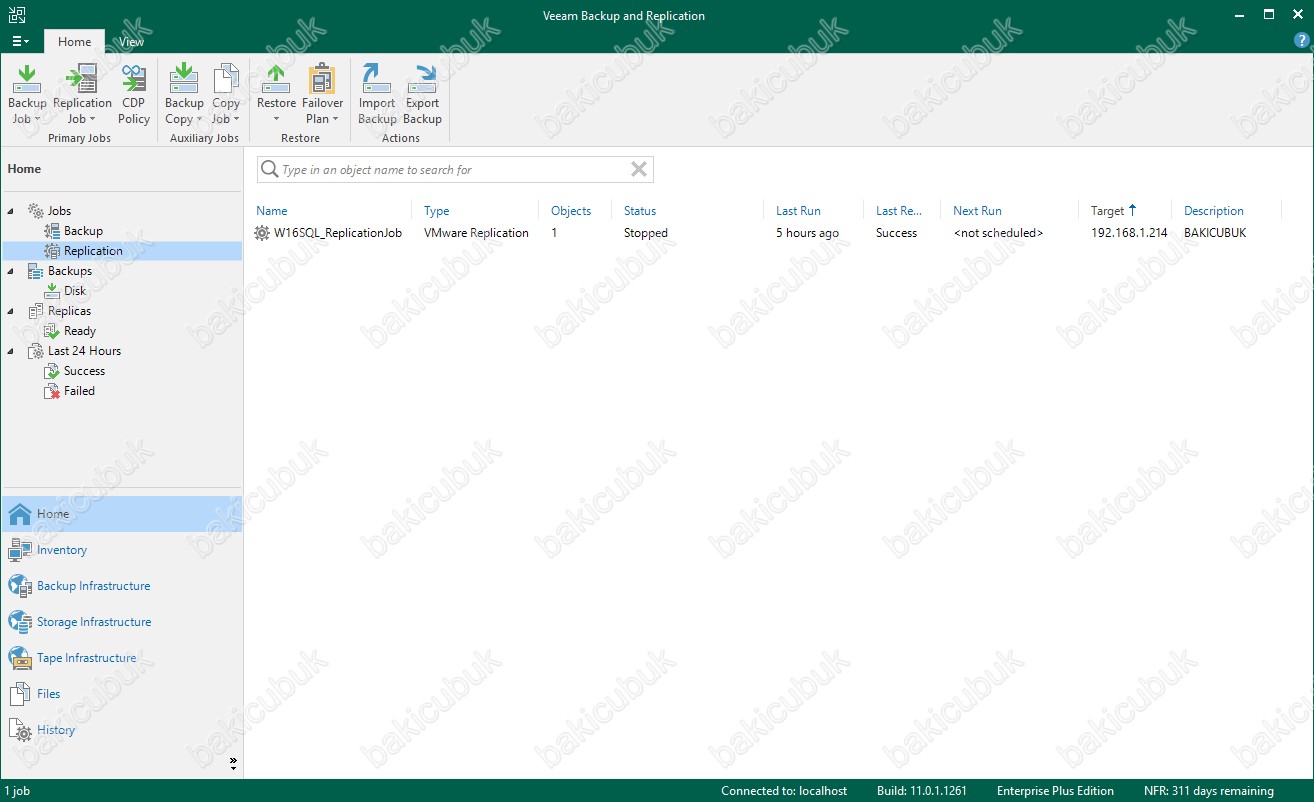Click the History view icon
Image resolution: width=1314 pixels, height=802 pixels.
(x=20, y=730)
